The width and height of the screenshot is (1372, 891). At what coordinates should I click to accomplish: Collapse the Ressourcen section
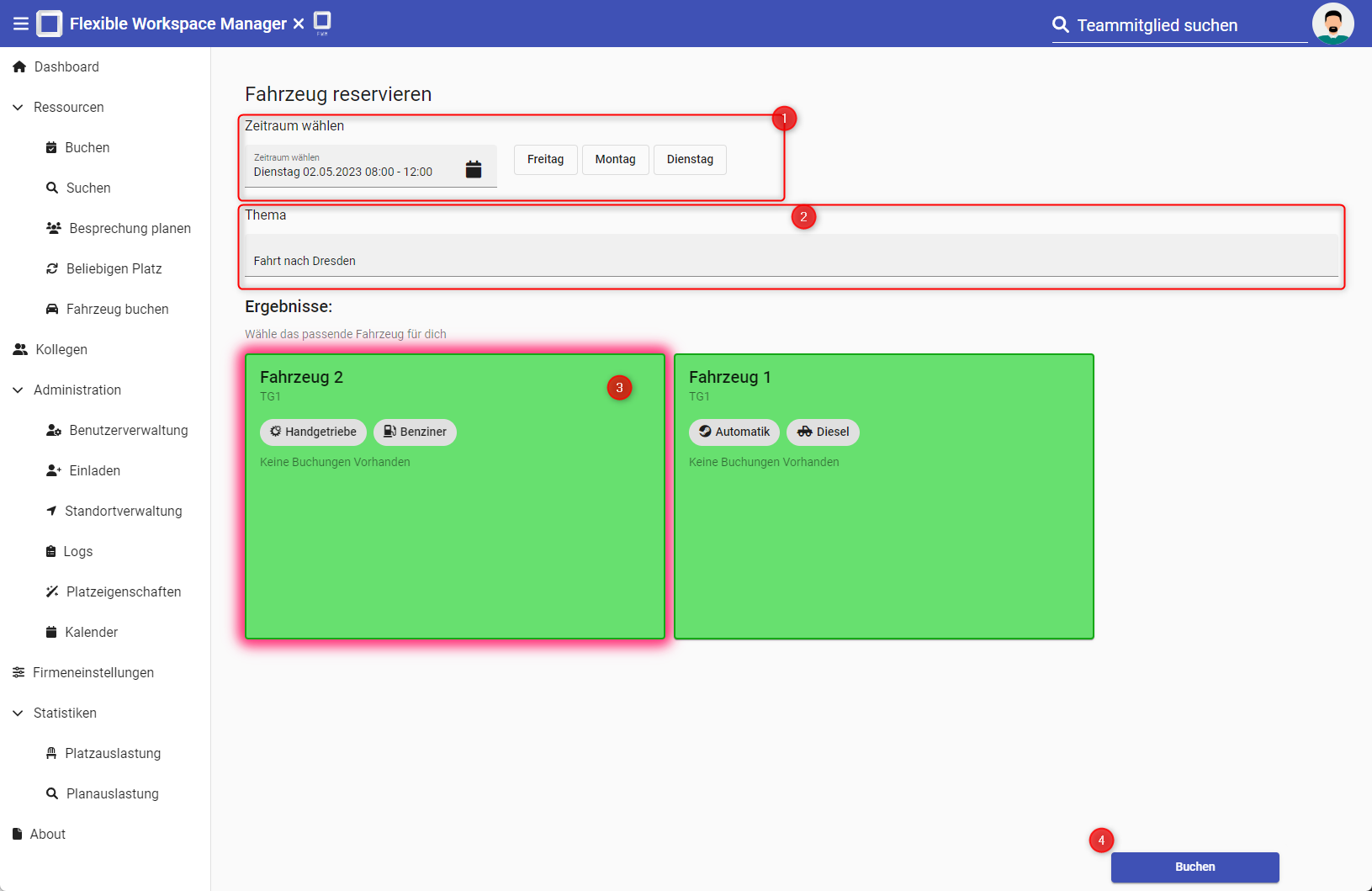click(x=18, y=107)
